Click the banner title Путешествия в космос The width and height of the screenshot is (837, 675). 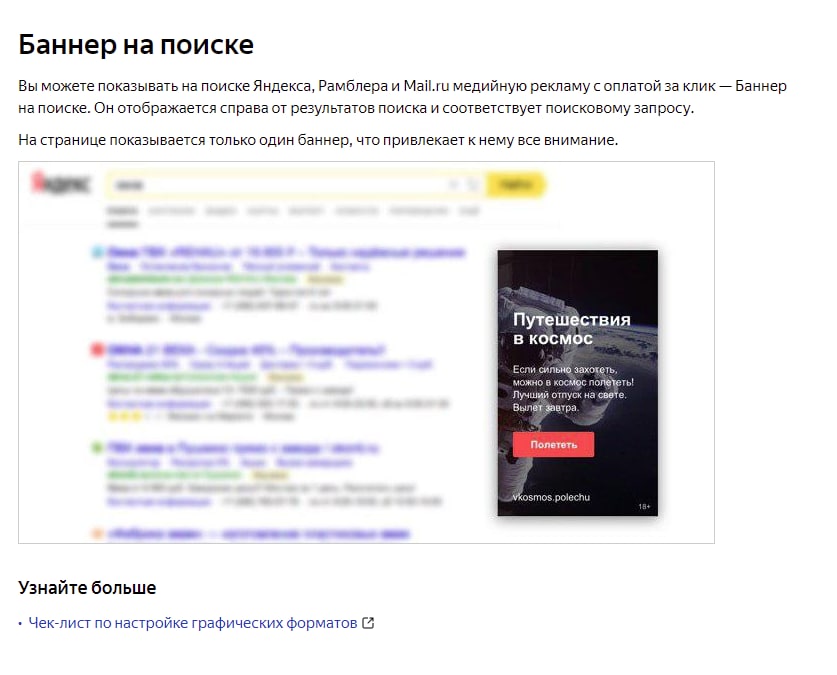[x=571, y=329]
